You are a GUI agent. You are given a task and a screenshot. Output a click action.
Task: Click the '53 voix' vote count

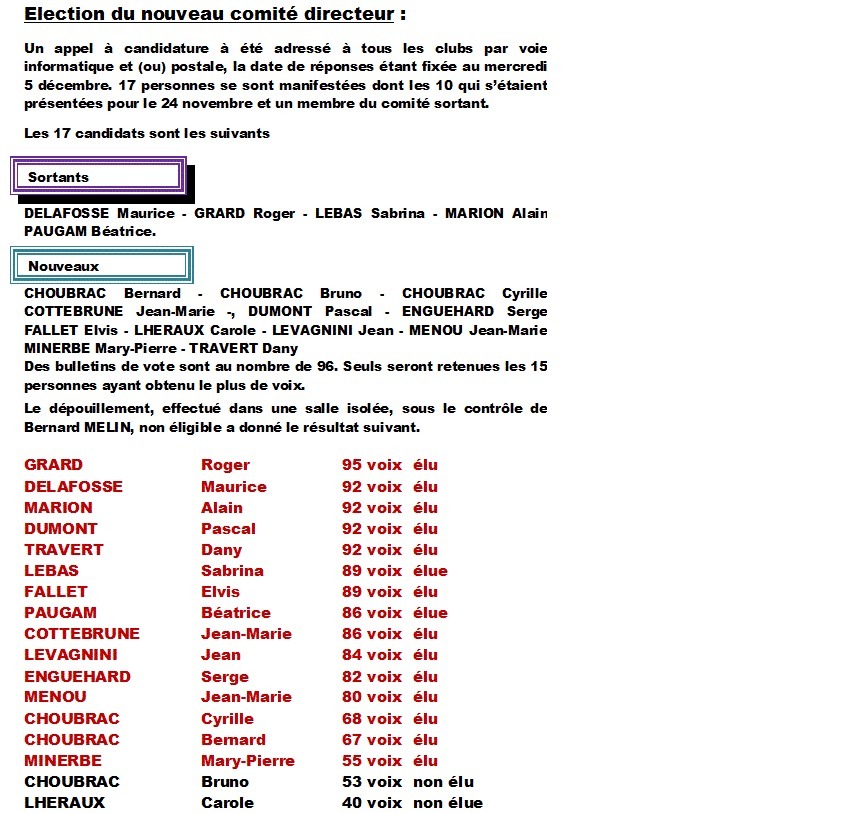[x=372, y=782]
